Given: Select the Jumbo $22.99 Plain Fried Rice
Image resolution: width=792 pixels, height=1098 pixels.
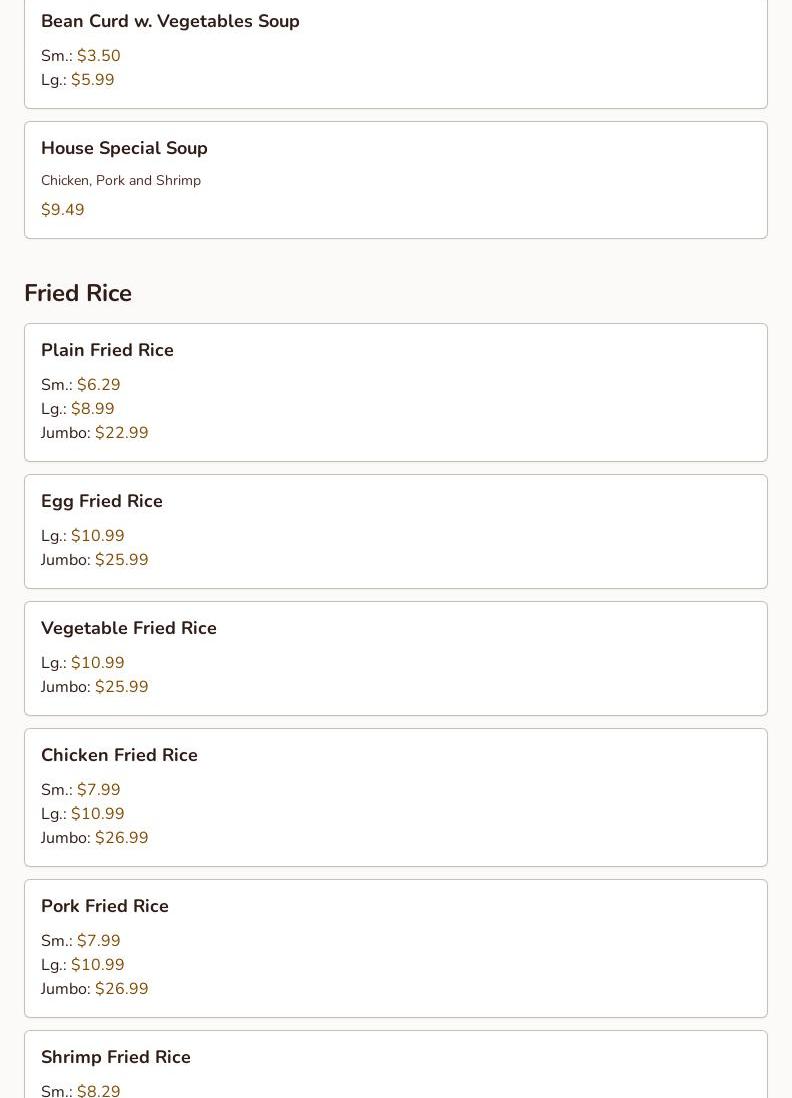Looking at the screenshot, I should 121,433.
